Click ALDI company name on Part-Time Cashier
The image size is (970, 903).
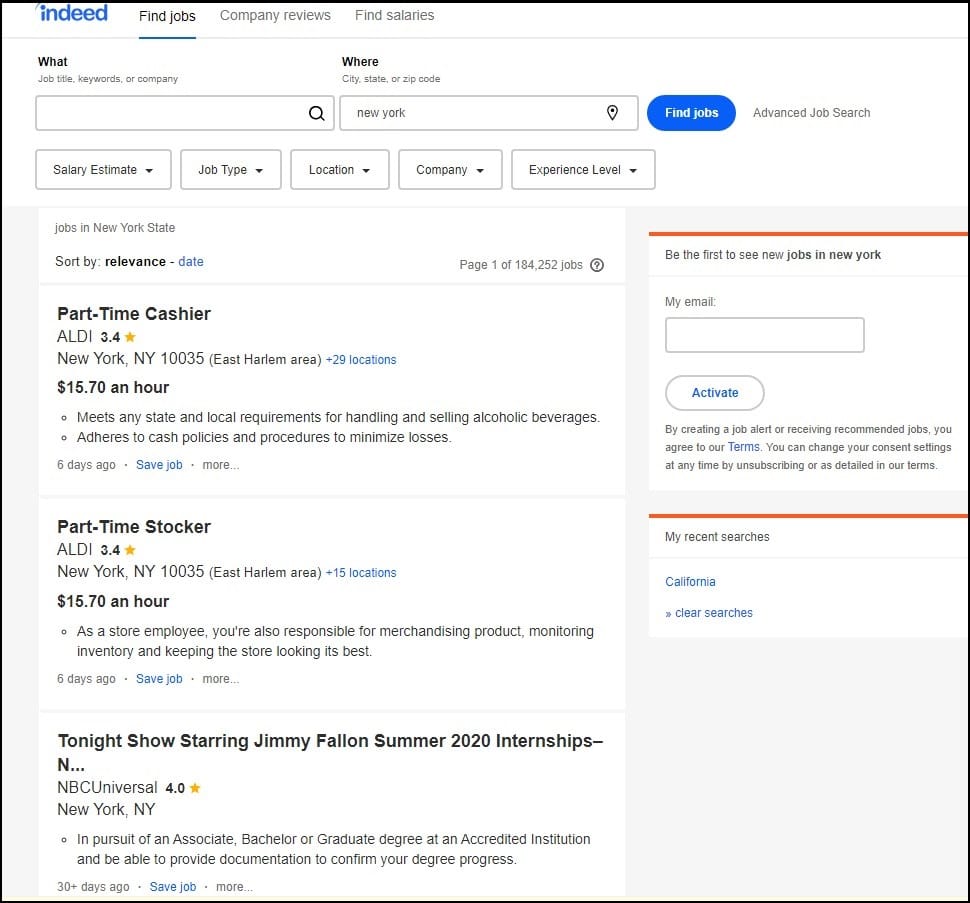click(74, 336)
